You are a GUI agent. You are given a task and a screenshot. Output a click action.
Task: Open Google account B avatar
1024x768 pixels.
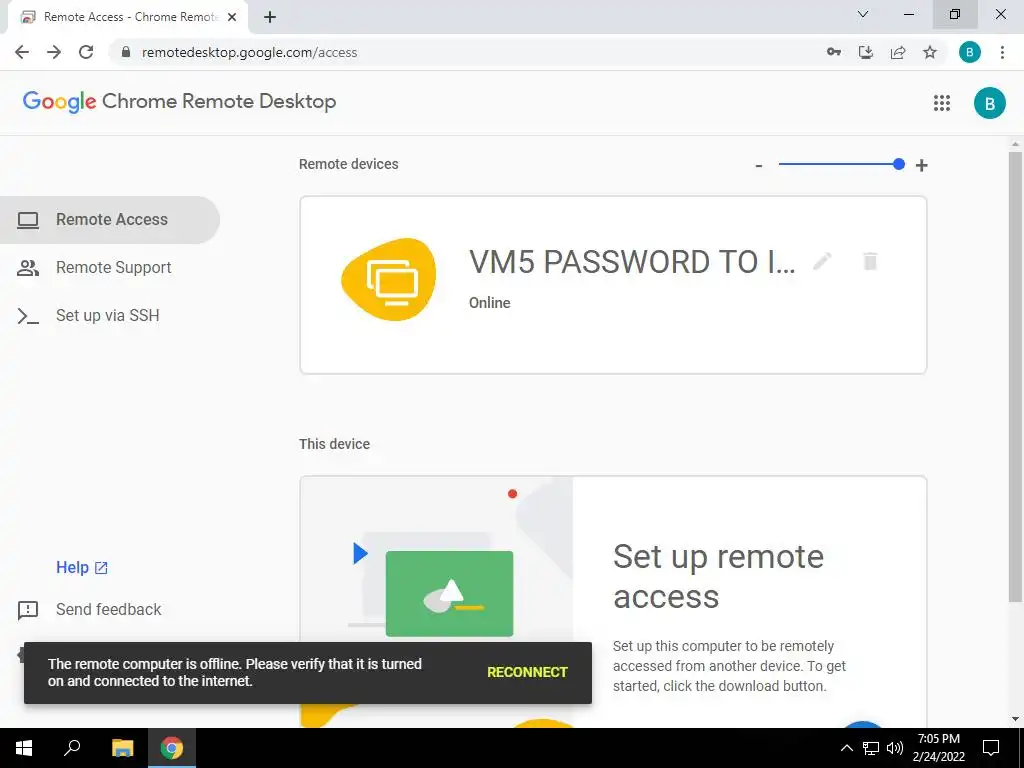tap(989, 103)
